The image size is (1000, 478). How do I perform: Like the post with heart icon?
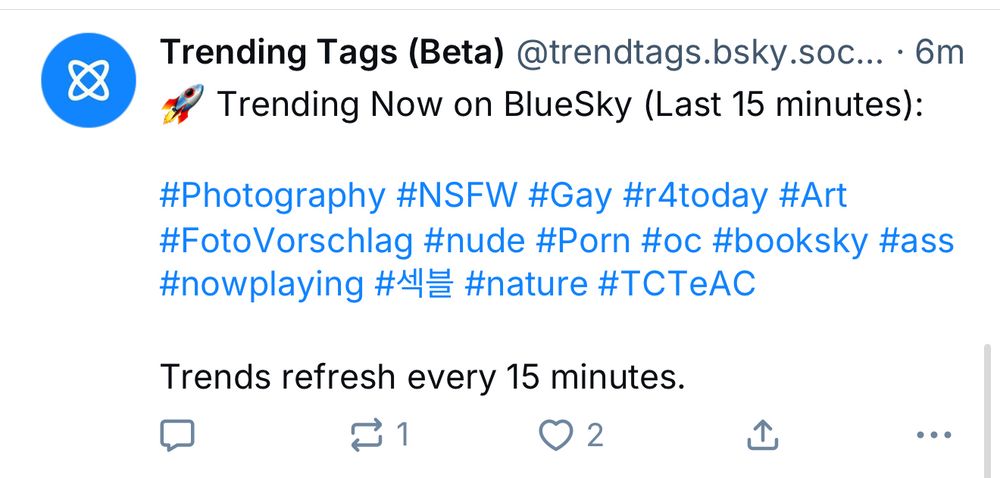(x=556, y=435)
